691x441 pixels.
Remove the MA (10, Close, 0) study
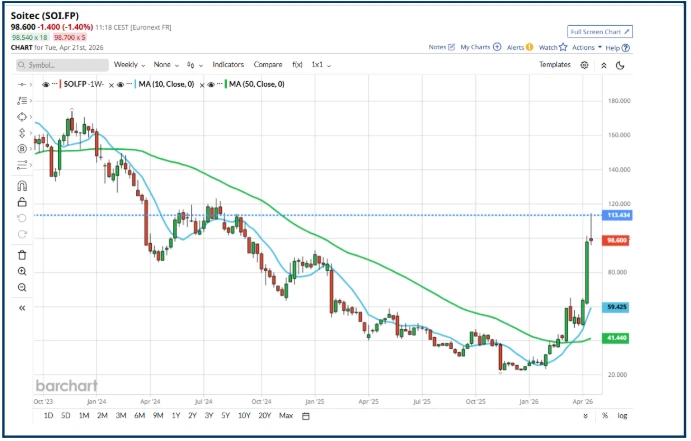tap(202, 85)
